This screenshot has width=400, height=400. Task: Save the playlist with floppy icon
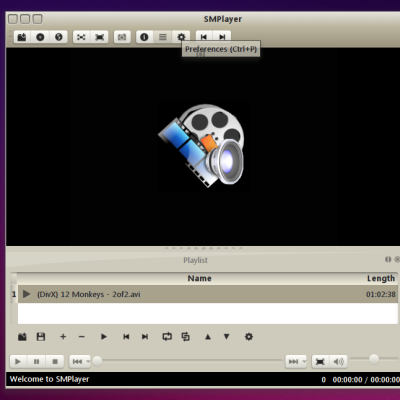click(x=41, y=337)
